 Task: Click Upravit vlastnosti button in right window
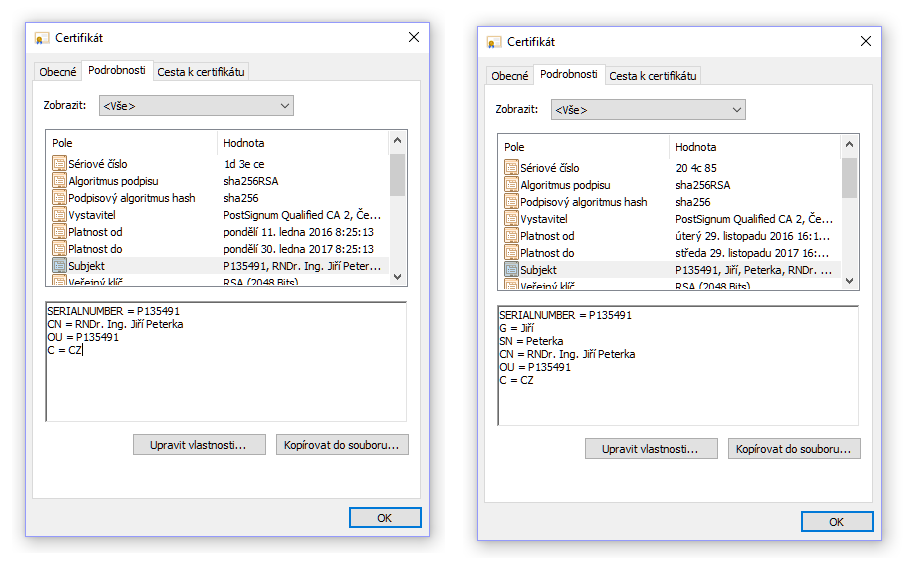point(651,449)
